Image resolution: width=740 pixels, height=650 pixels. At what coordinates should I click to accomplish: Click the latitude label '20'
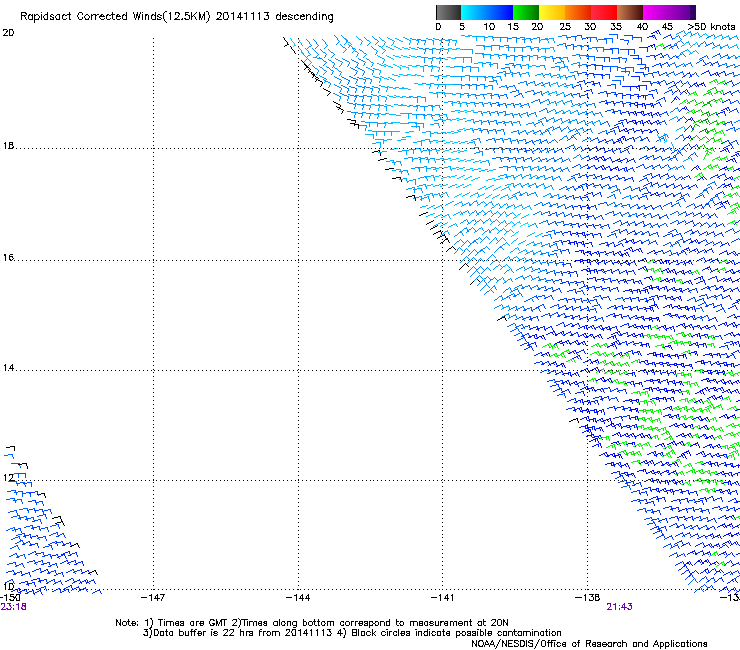[x=8, y=33]
